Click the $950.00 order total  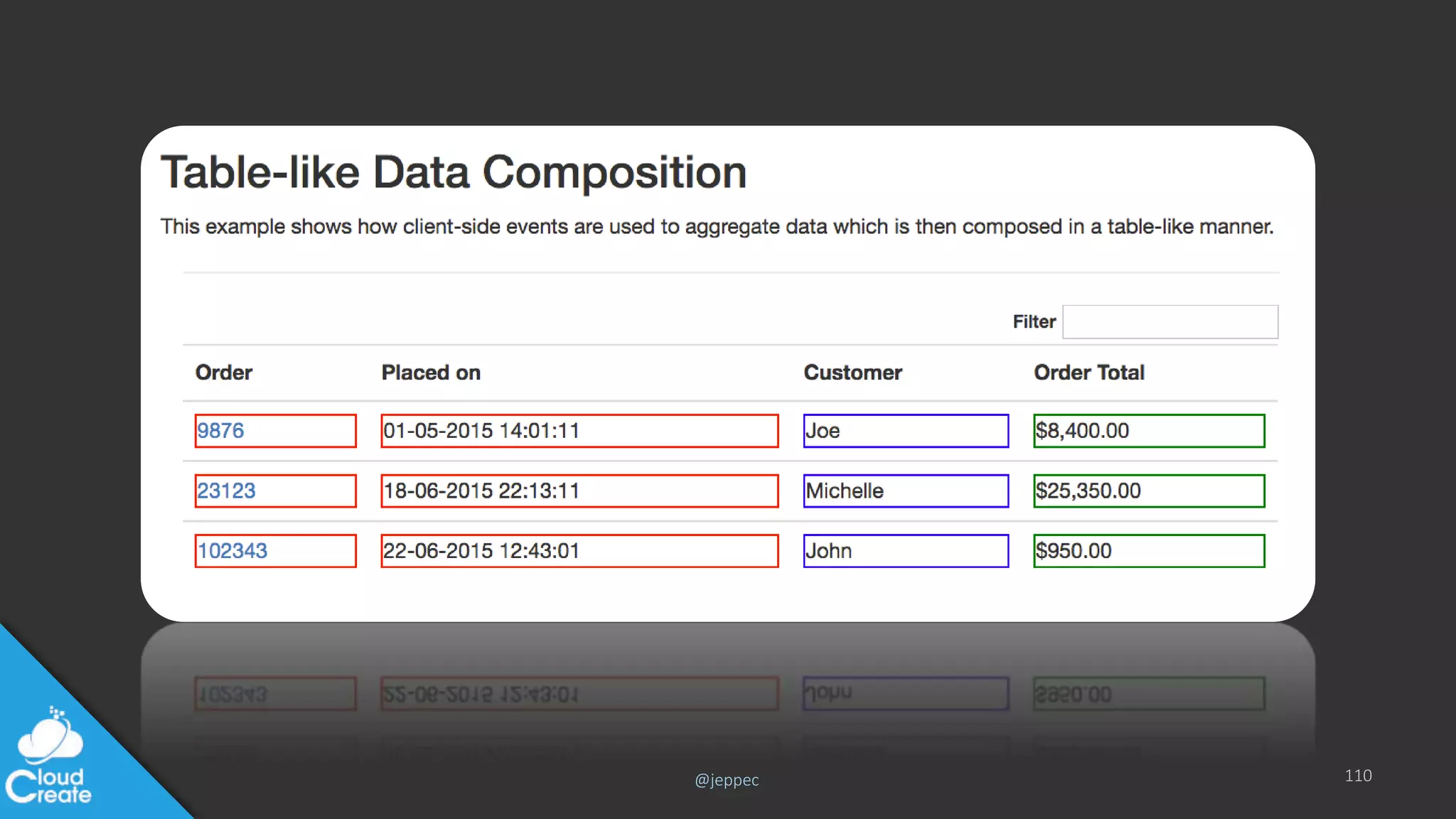click(1074, 551)
